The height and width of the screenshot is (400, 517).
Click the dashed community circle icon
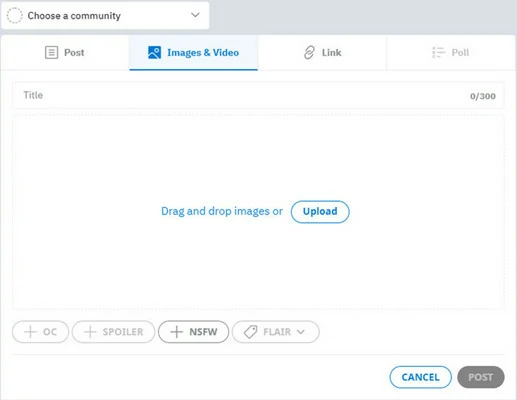click(15, 16)
